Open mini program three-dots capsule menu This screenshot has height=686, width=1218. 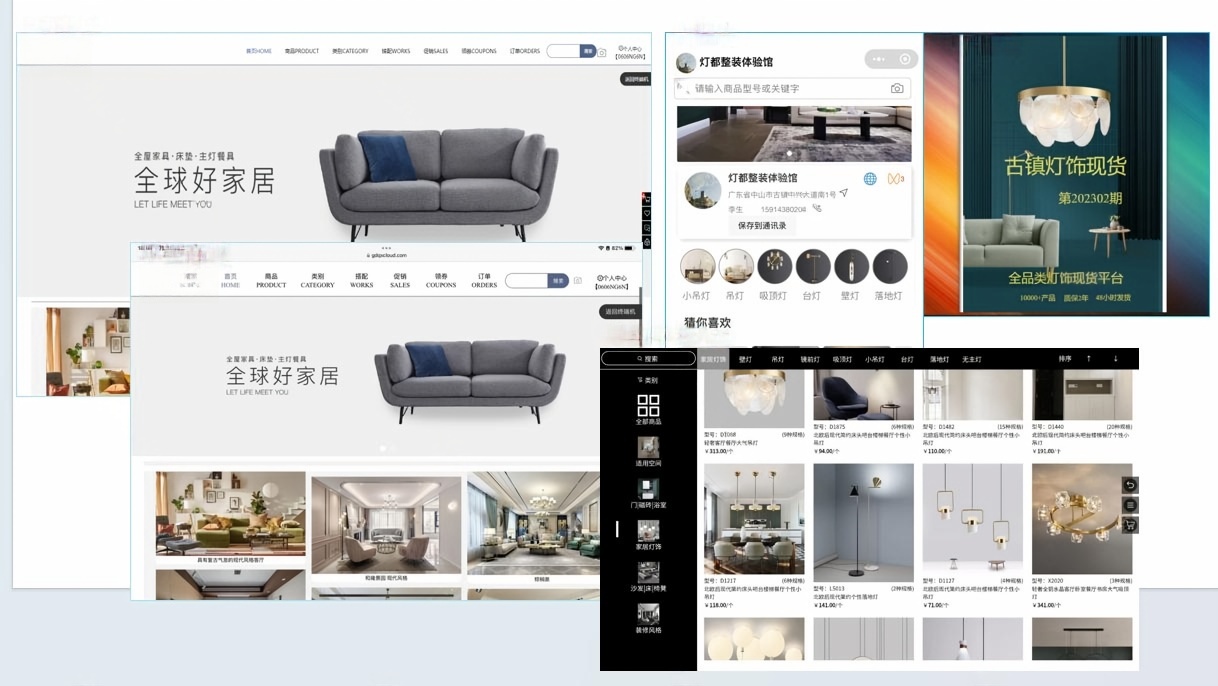pyautogui.click(x=879, y=59)
